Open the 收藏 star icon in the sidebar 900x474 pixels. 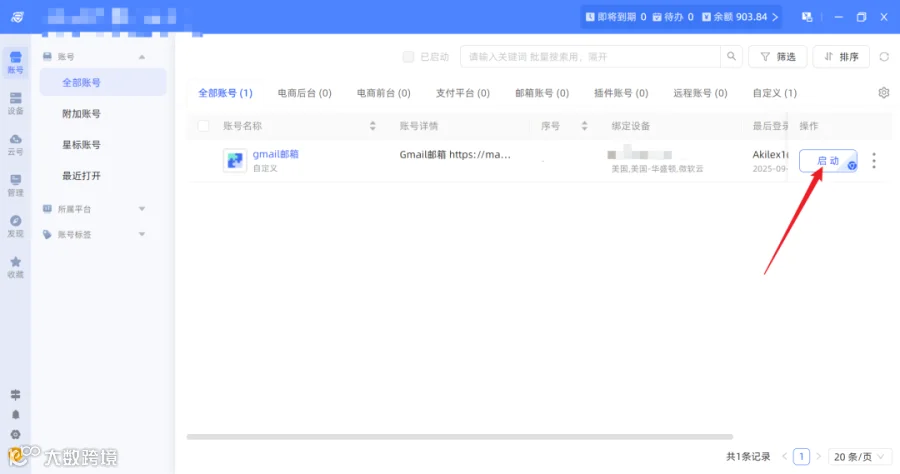[x=15, y=267]
